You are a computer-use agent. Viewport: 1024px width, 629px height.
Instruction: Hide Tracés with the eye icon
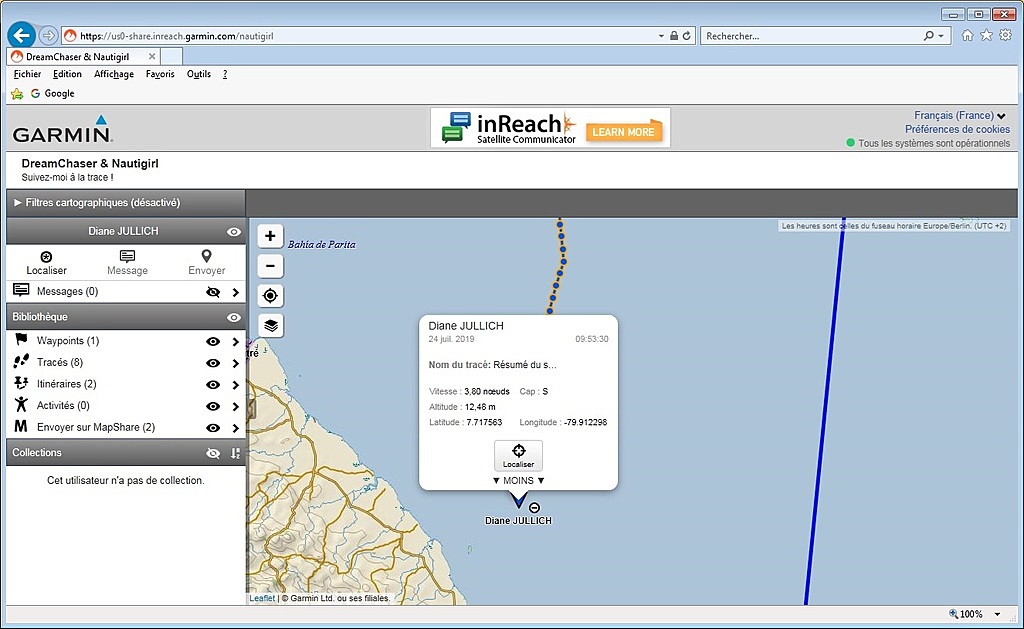click(x=213, y=363)
